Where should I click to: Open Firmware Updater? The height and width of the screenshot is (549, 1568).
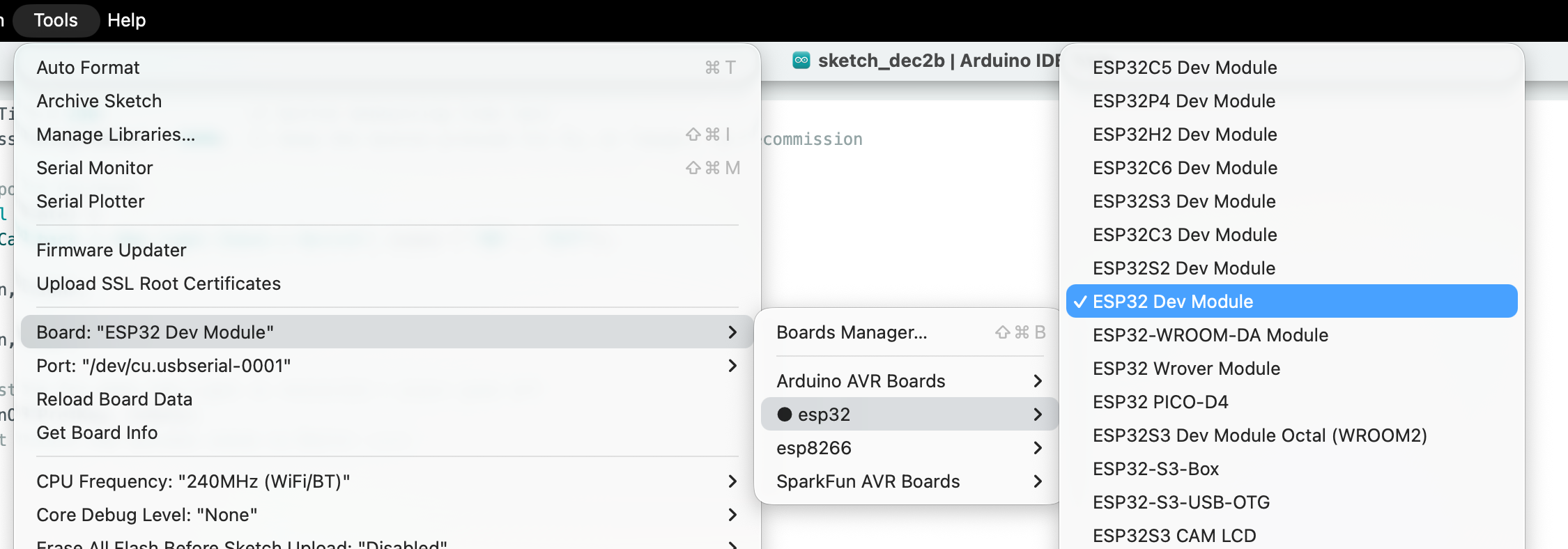[x=112, y=250]
